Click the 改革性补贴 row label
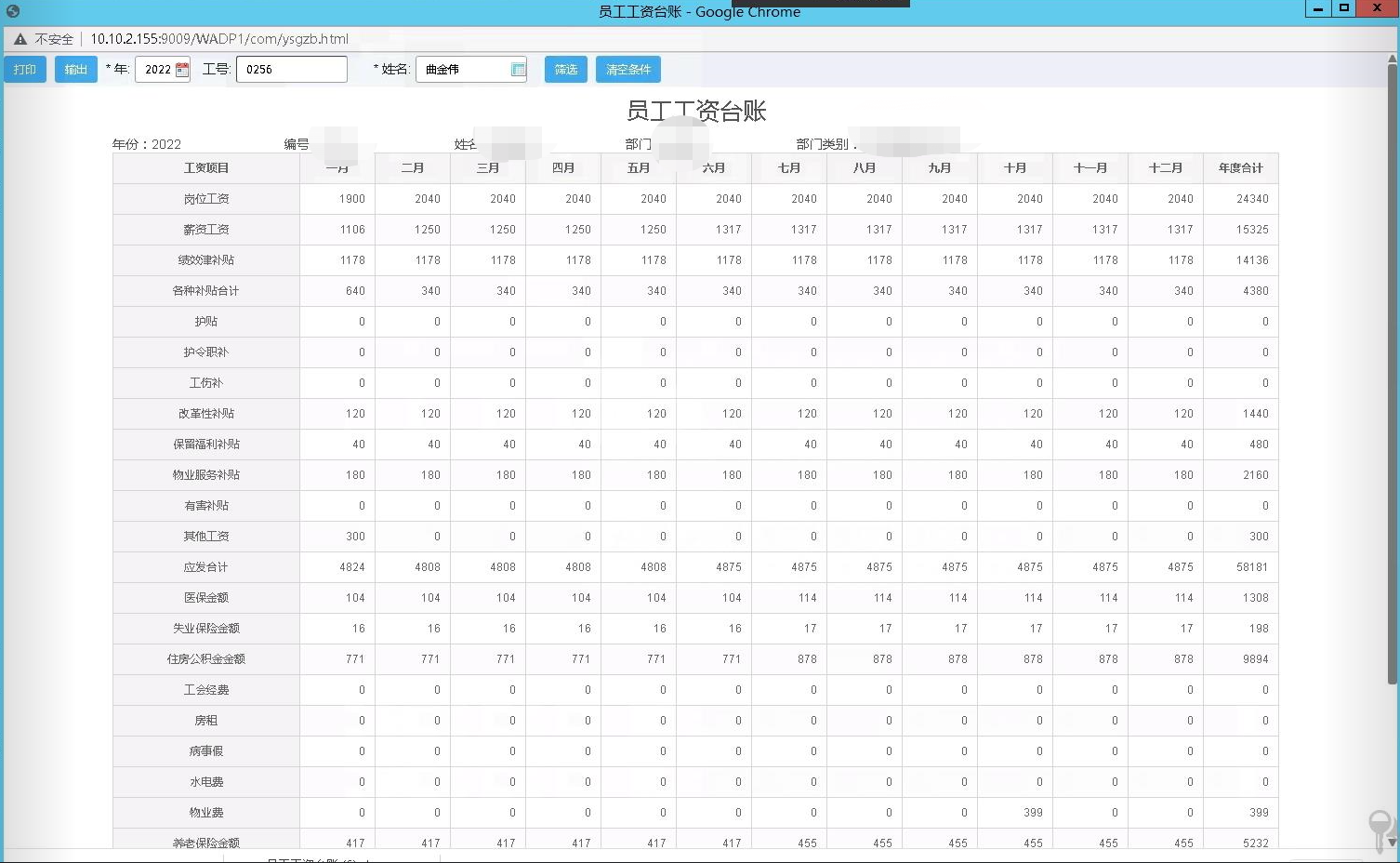Viewport: 1400px width, 863px height. click(206, 414)
